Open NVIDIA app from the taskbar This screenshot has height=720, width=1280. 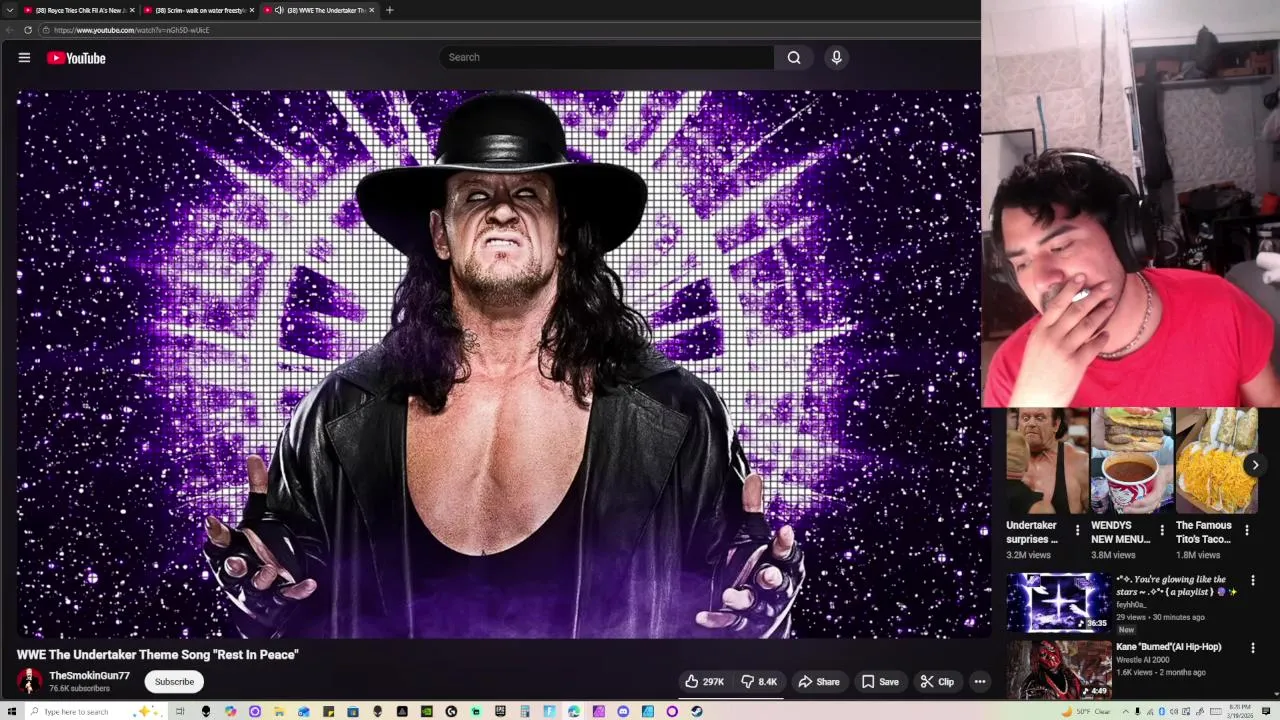point(427,711)
